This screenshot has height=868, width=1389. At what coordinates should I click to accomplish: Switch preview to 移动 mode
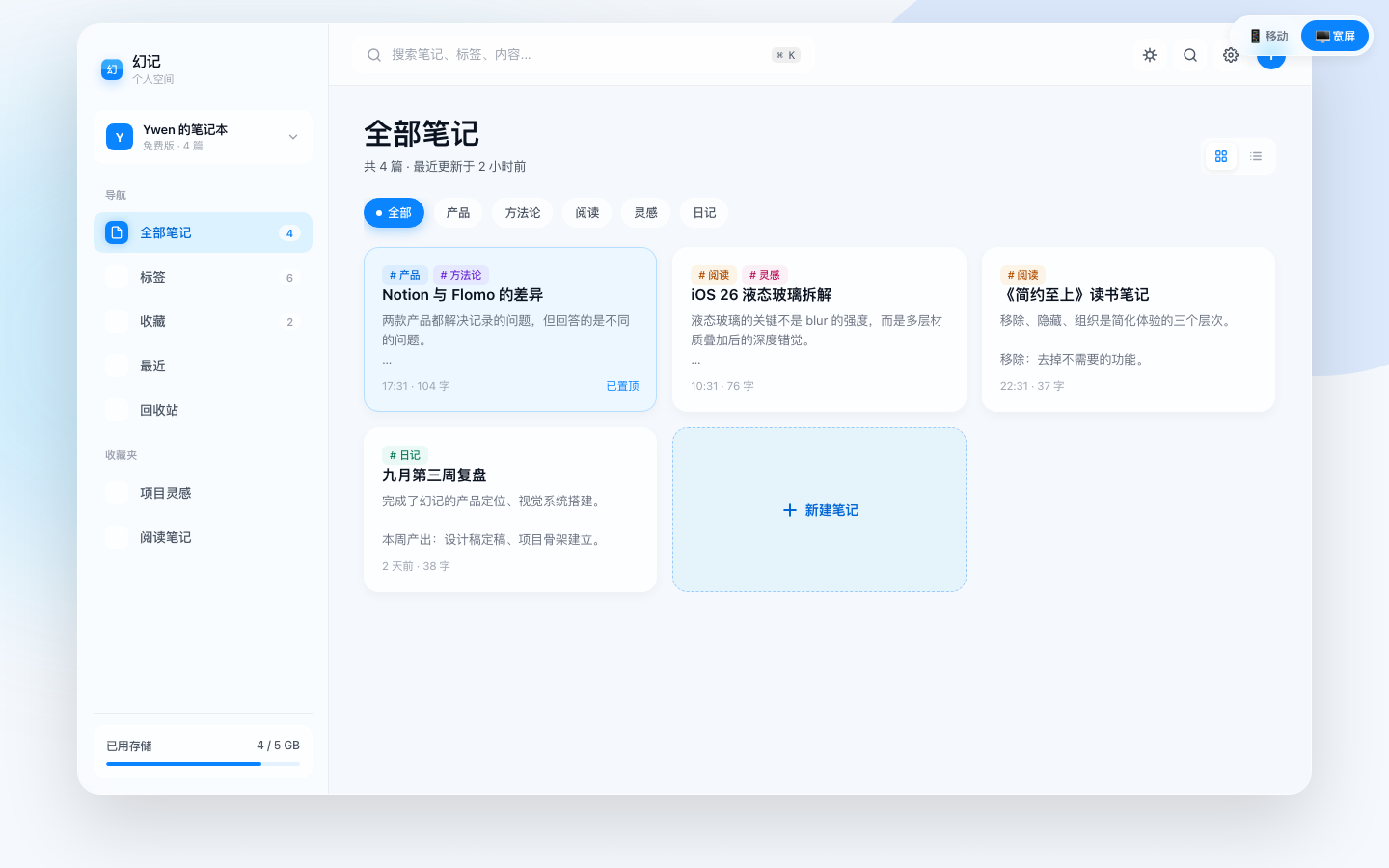tap(1269, 36)
